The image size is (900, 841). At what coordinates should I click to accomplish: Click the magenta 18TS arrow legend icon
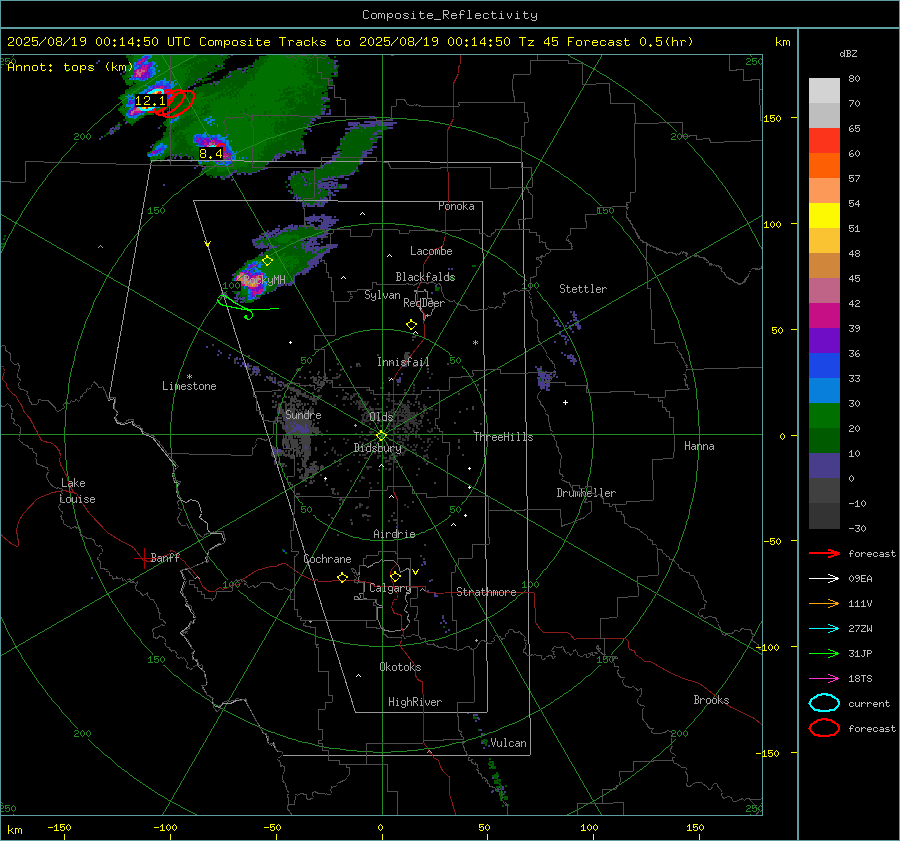point(824,679)
